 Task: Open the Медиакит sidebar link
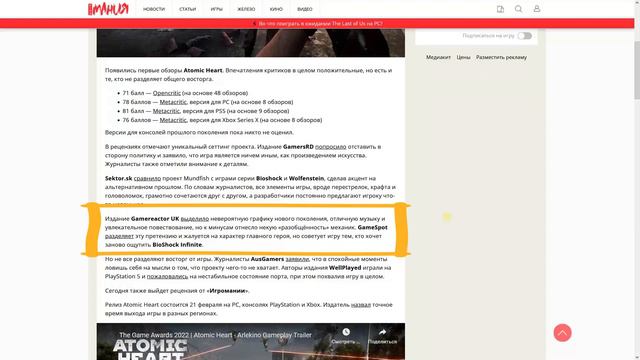(438, 58)
